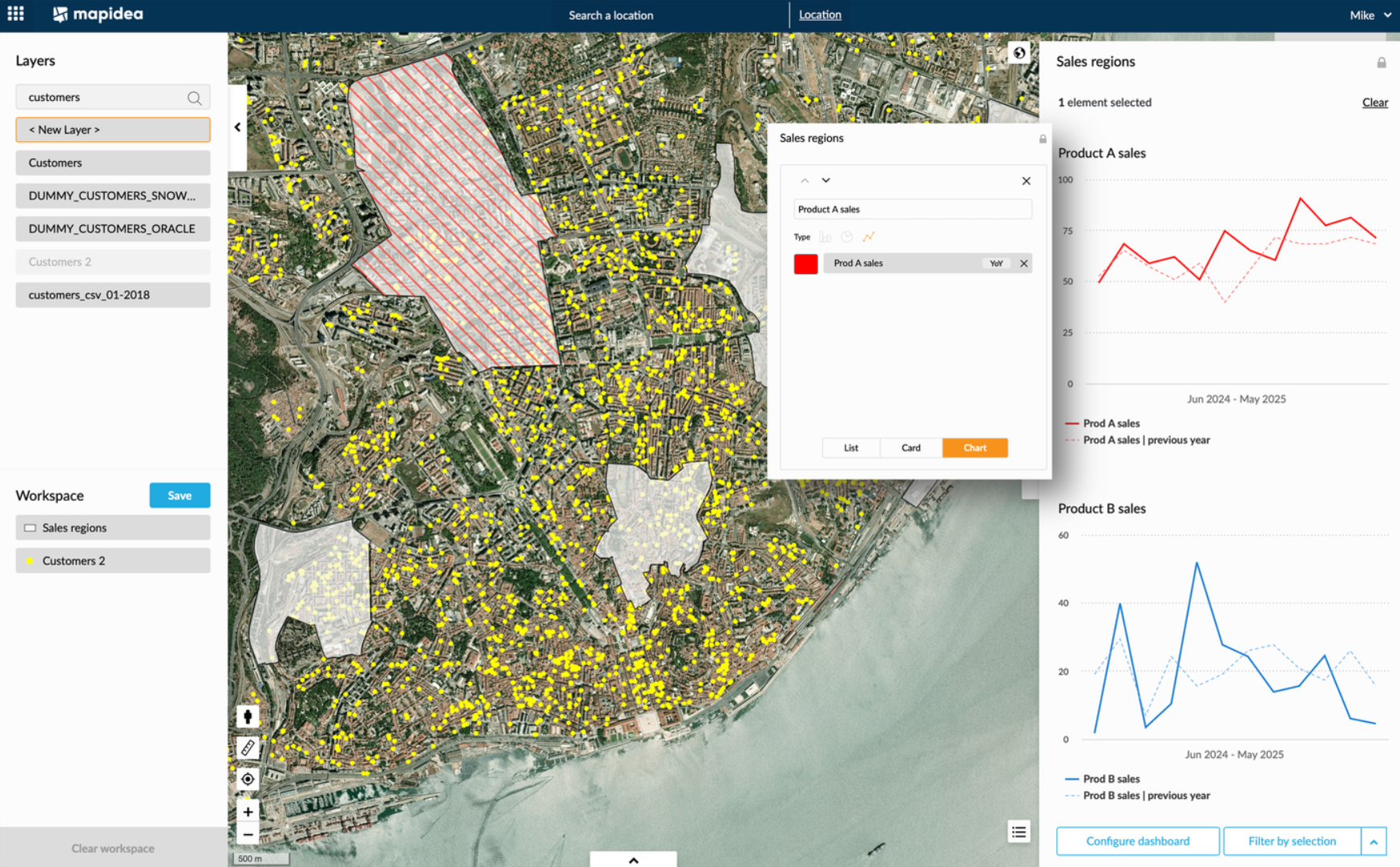Viewport: 1400px width, 867px height.
Task: Click the Save workspace button
Action: coord(180,495)
